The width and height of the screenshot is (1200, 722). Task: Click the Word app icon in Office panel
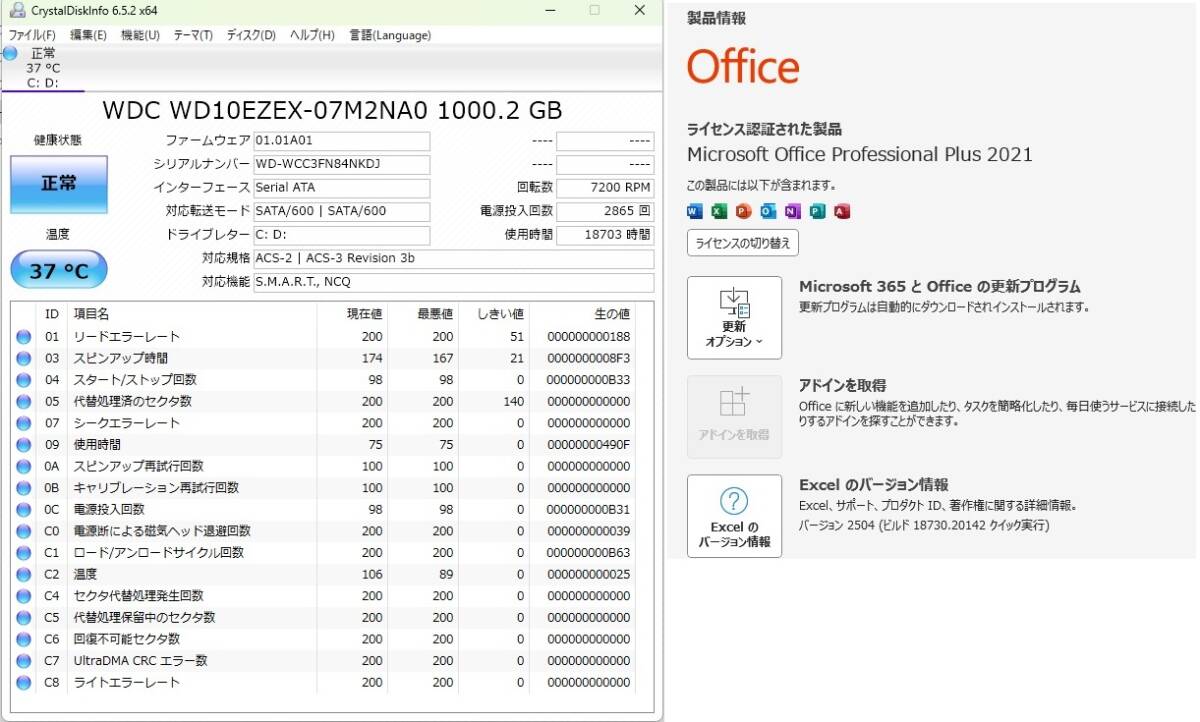[695, 211]
